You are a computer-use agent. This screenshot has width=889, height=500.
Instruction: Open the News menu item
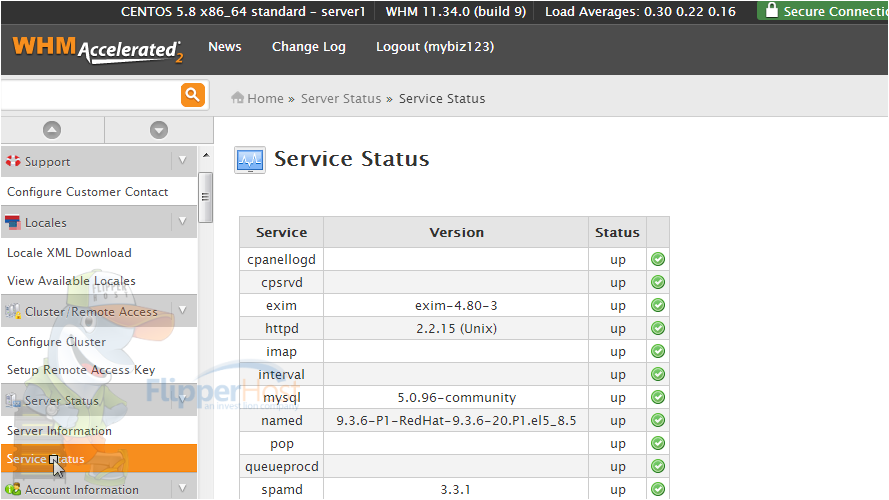pos(225,46)
